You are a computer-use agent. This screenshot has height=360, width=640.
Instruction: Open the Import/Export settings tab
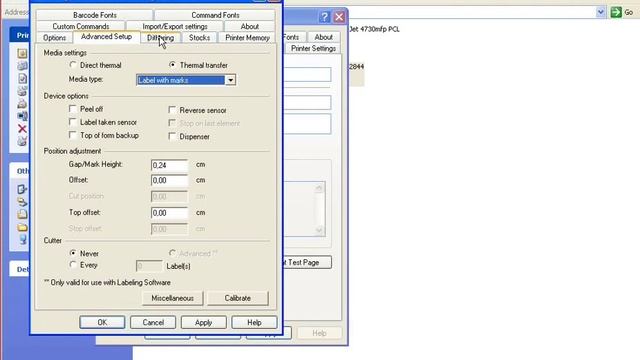[x=175, y=26]
